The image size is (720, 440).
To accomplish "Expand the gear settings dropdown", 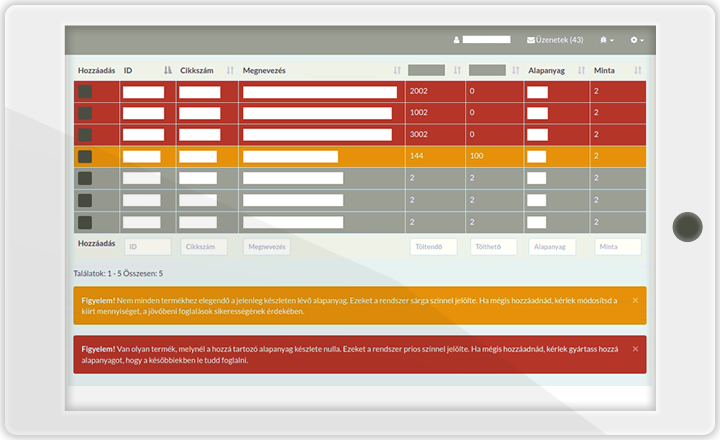I will (x=636, y=40).
